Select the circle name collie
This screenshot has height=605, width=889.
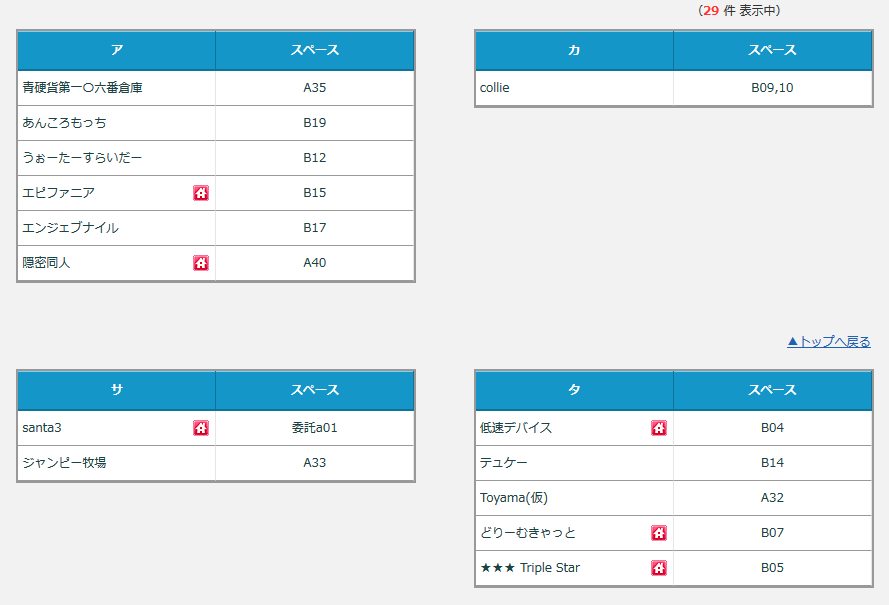(x=494, y=88)
